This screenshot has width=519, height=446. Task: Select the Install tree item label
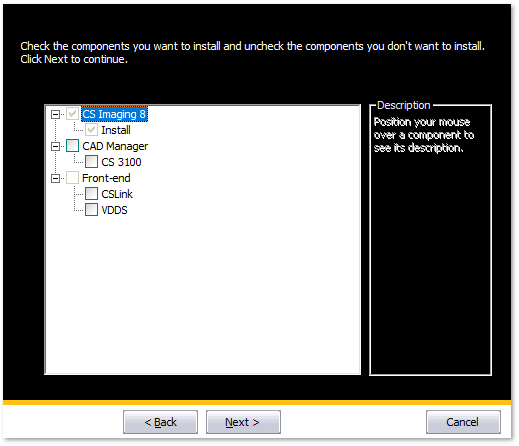click(116, 130)
